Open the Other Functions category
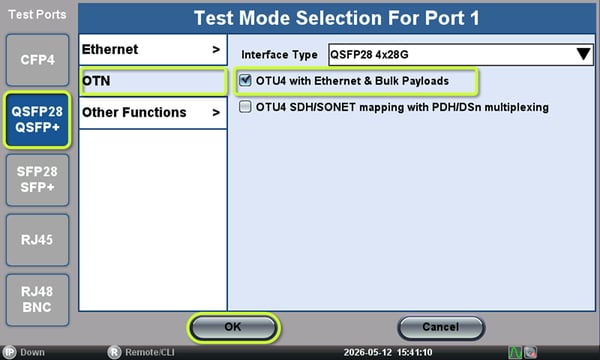Viewport: 600px width, 360px height. [x=153, y=112]
